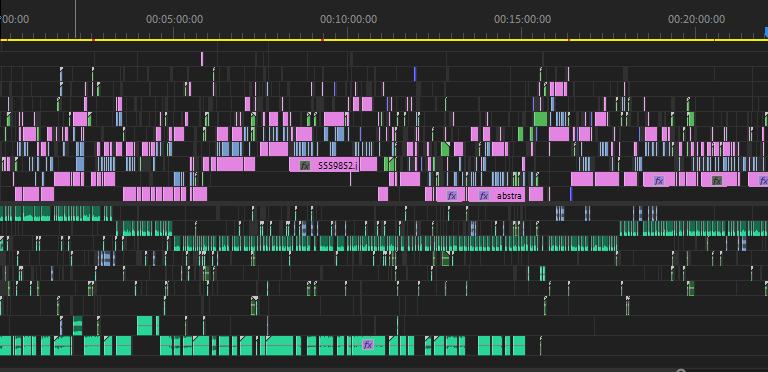This screenshot has width=768, height=372.
Task: Open fx badge on clip immediately before abstra
Action: pyautogui.click(x=452, y=196)
